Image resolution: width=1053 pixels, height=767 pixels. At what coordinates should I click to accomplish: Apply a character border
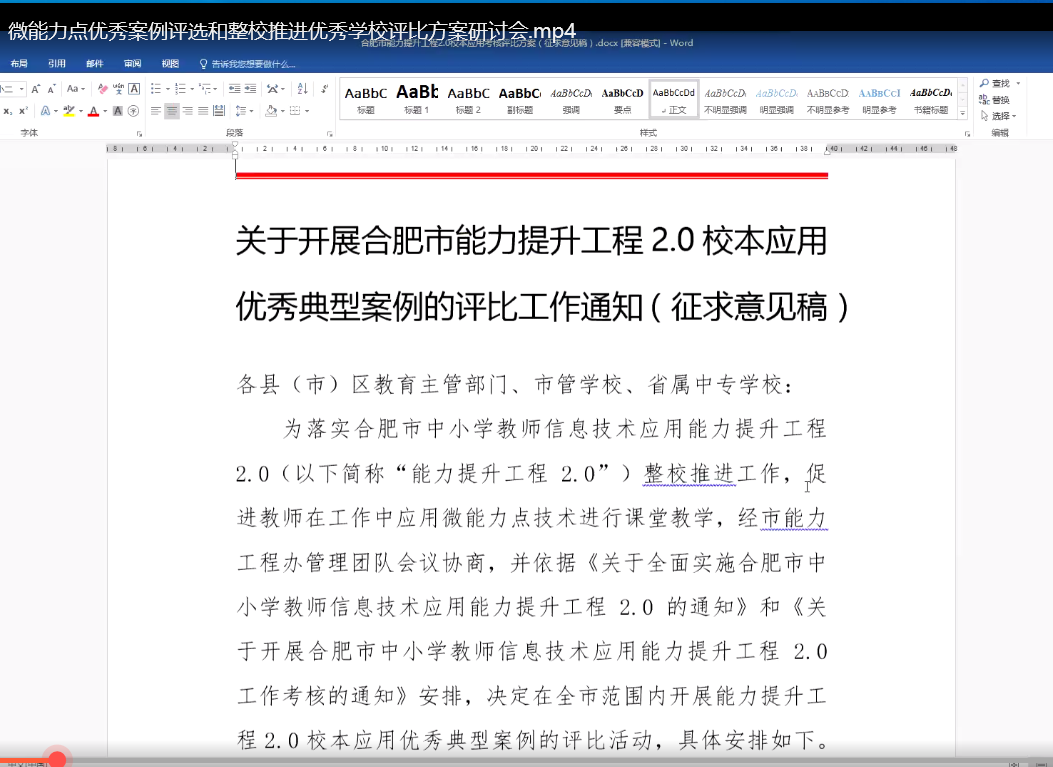pyautogui.click(x=134, y=89)
